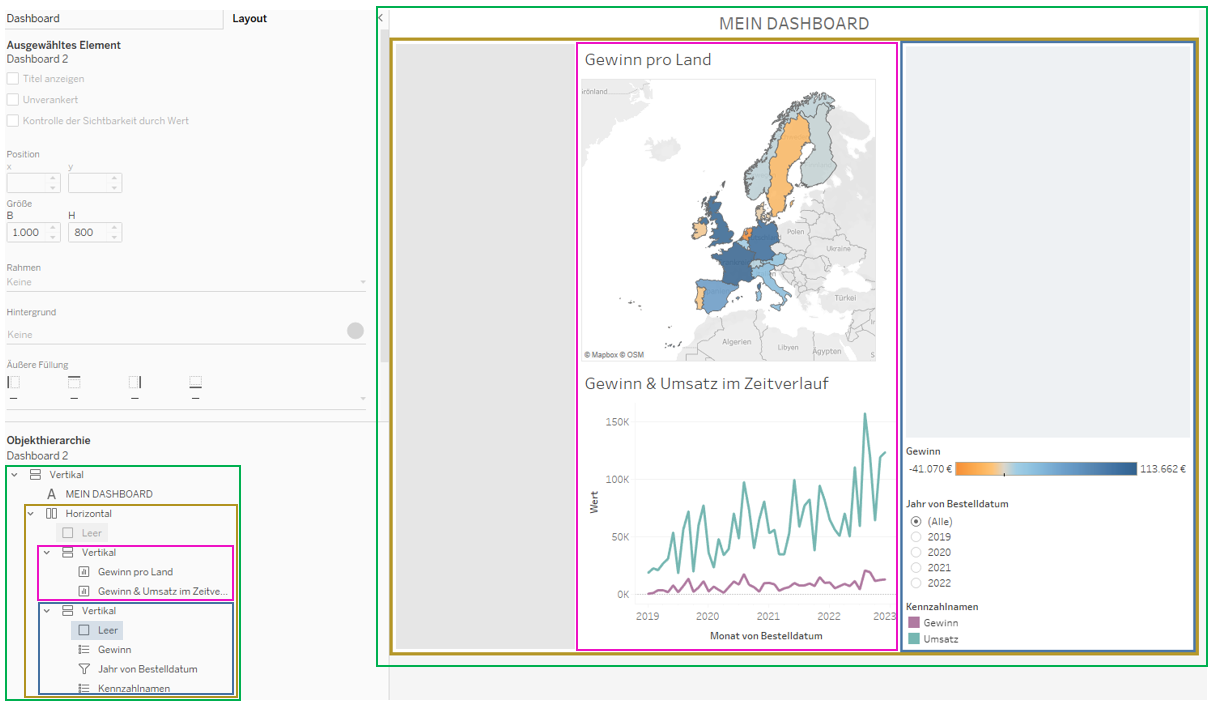Click the worksheet icon for Gewinn pro Land

(84, 572)
